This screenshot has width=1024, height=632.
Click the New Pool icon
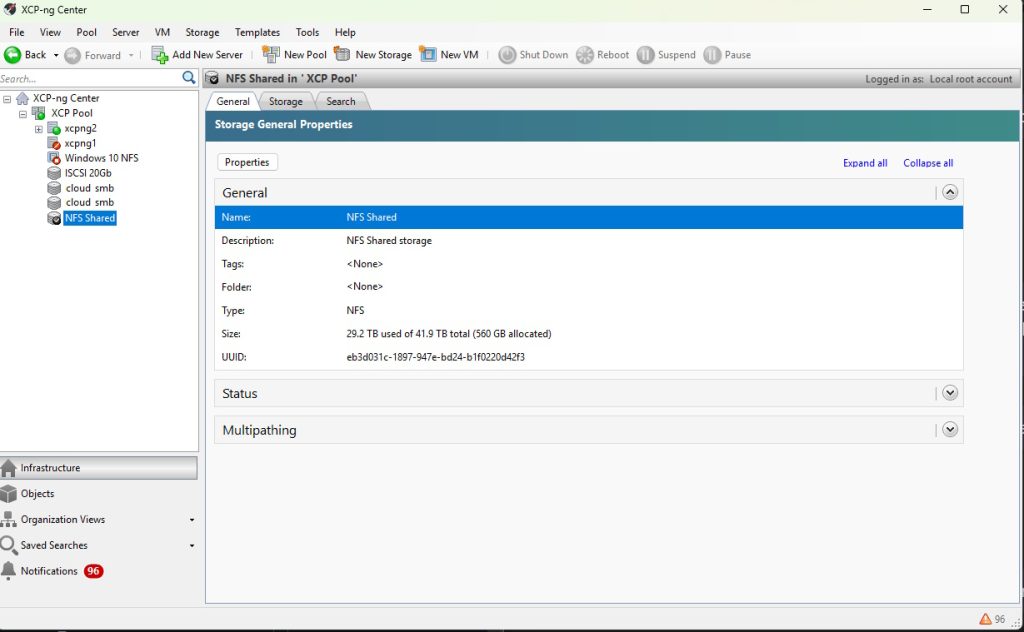(270, 55)
